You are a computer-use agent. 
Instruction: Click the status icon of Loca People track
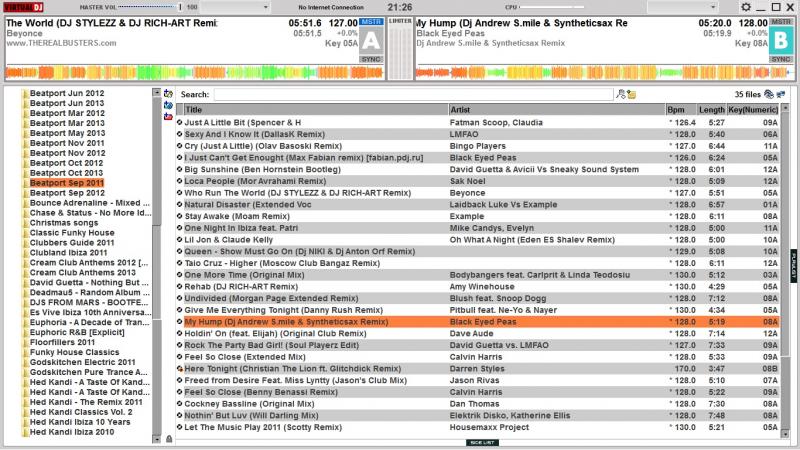(x=180, y=181)
